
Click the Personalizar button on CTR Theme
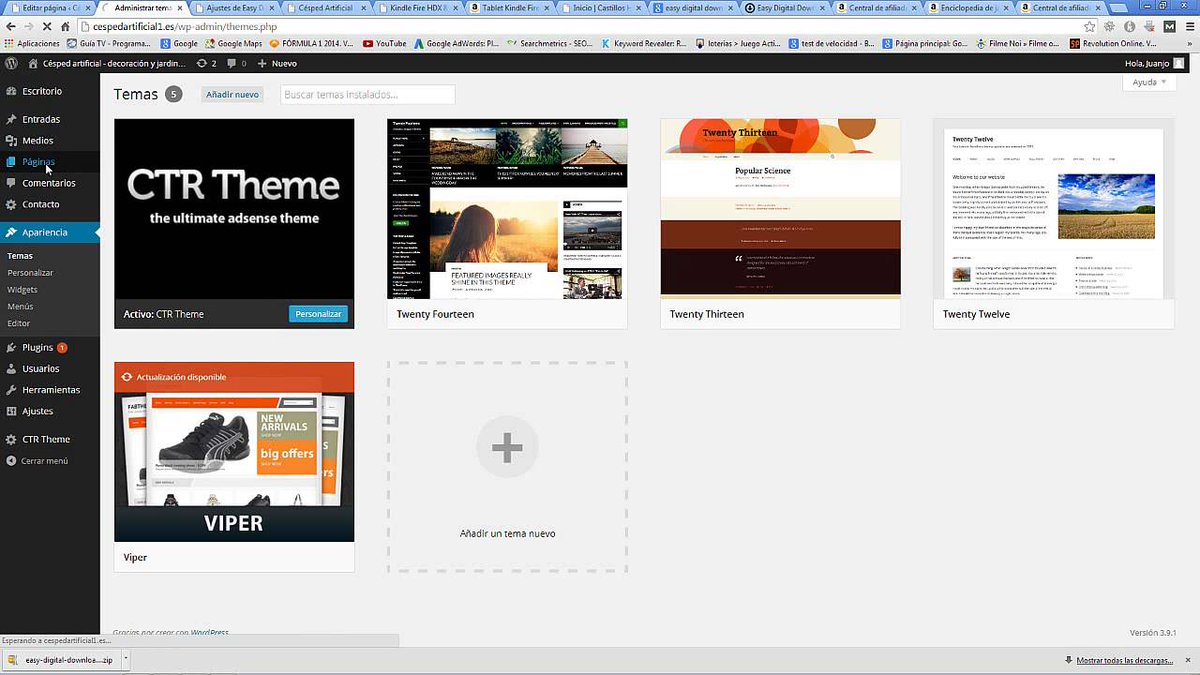318,314
